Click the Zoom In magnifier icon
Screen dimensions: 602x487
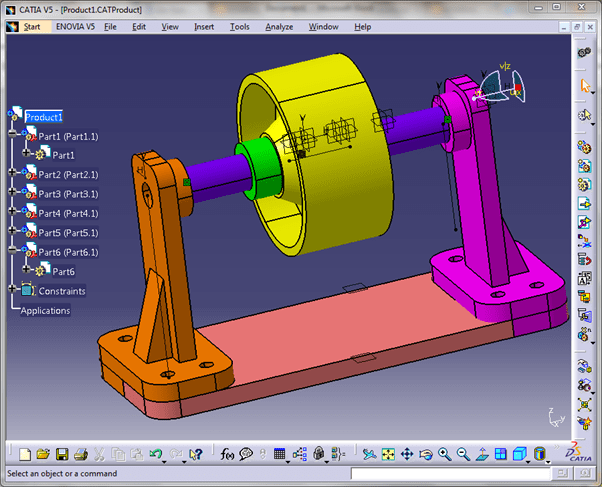[444, 455]
